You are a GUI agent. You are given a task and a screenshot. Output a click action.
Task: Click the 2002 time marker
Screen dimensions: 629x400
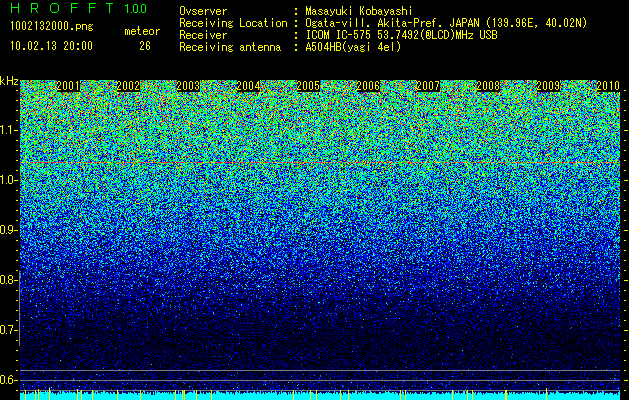[128, 86]
